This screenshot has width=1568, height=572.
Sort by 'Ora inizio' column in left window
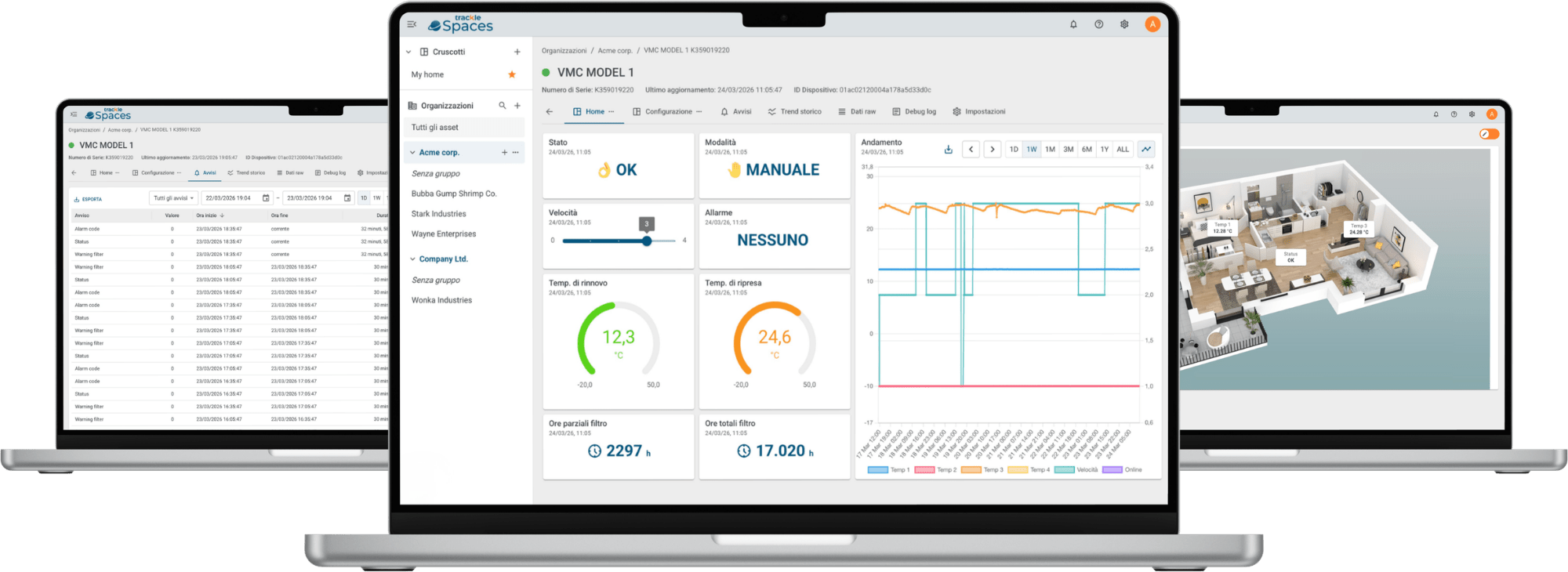click(210, 215)
